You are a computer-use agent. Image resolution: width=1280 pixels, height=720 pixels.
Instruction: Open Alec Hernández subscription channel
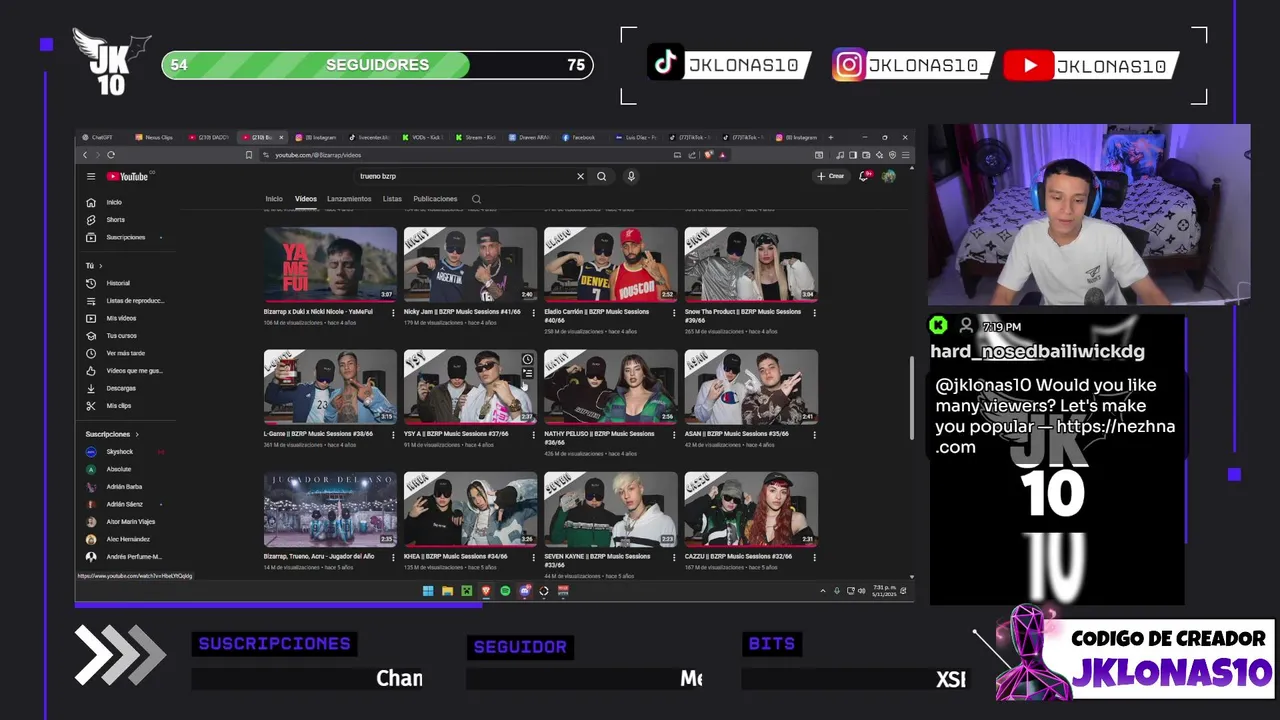pyautogui.click(x=126, y=539)
